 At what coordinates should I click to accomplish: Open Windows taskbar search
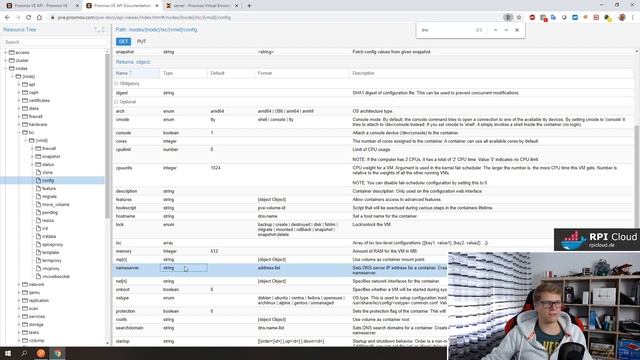tap(24, 353)
